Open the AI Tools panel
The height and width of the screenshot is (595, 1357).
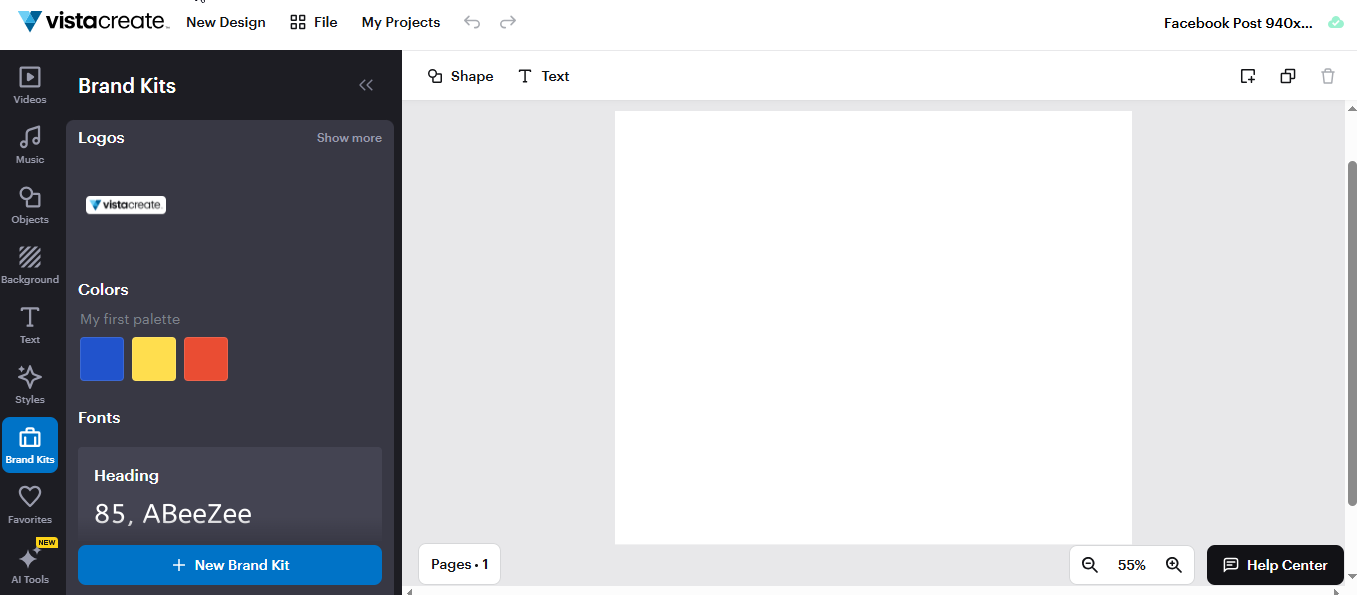(x=30, y=565)
